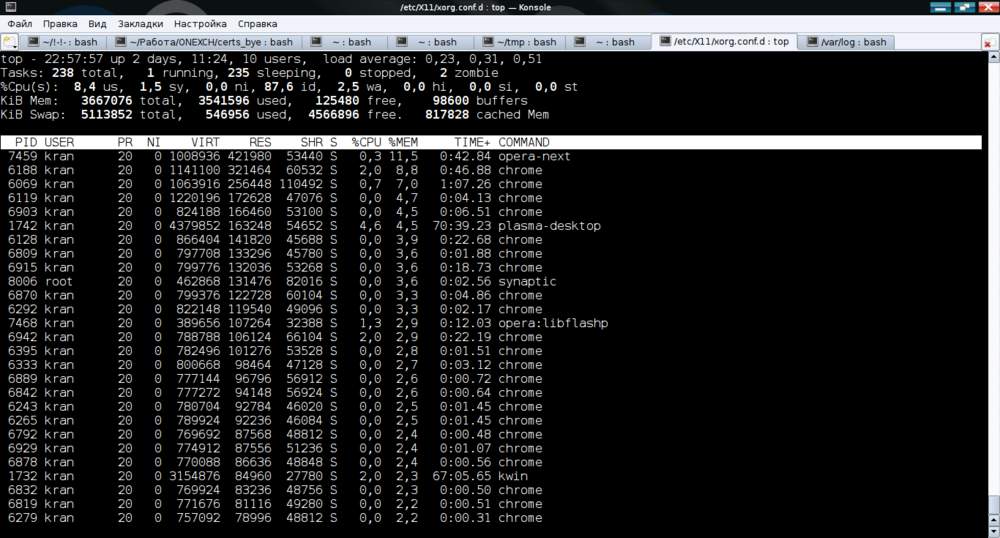The image size is (1000, 538).
Task: Switch to the certs_bye : bash tab
Action: click(x=205, y=42)
